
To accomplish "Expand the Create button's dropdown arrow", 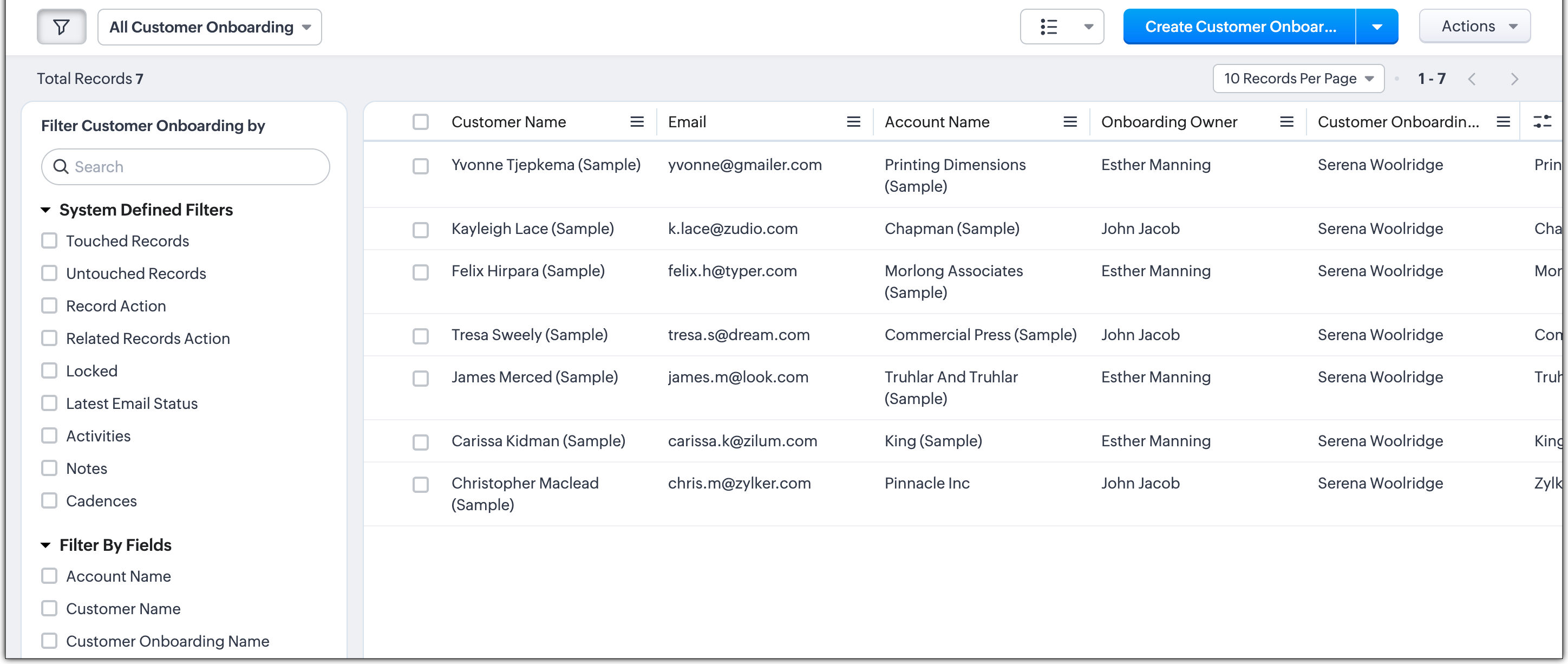I will point(1376,27).
